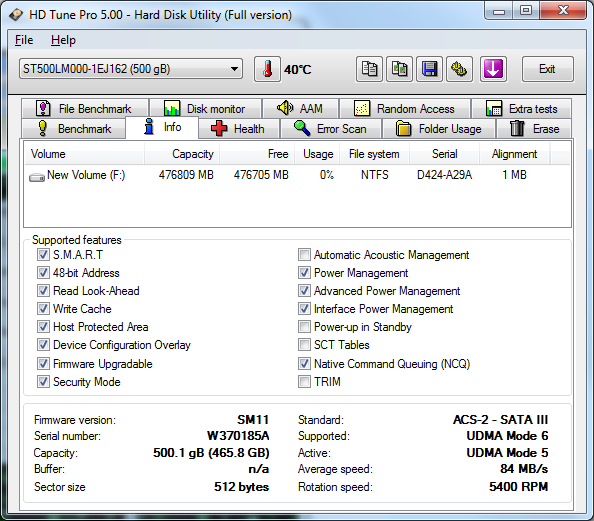Open options with the wrench icon
This screenshot has width=594, height=521.
coord(459,69)
